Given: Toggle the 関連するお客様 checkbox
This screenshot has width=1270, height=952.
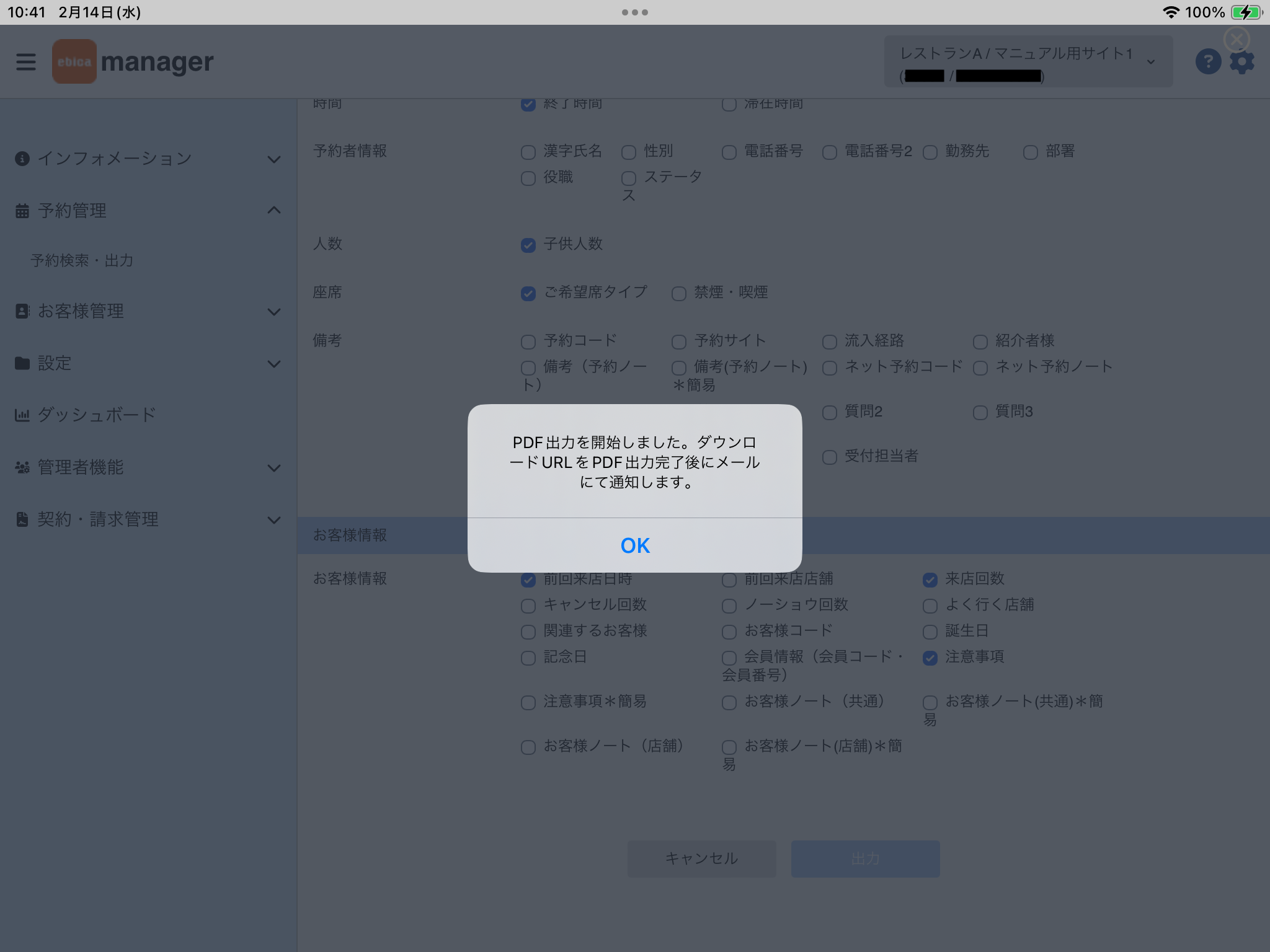Looking at the screenshot, I should 528,632.
